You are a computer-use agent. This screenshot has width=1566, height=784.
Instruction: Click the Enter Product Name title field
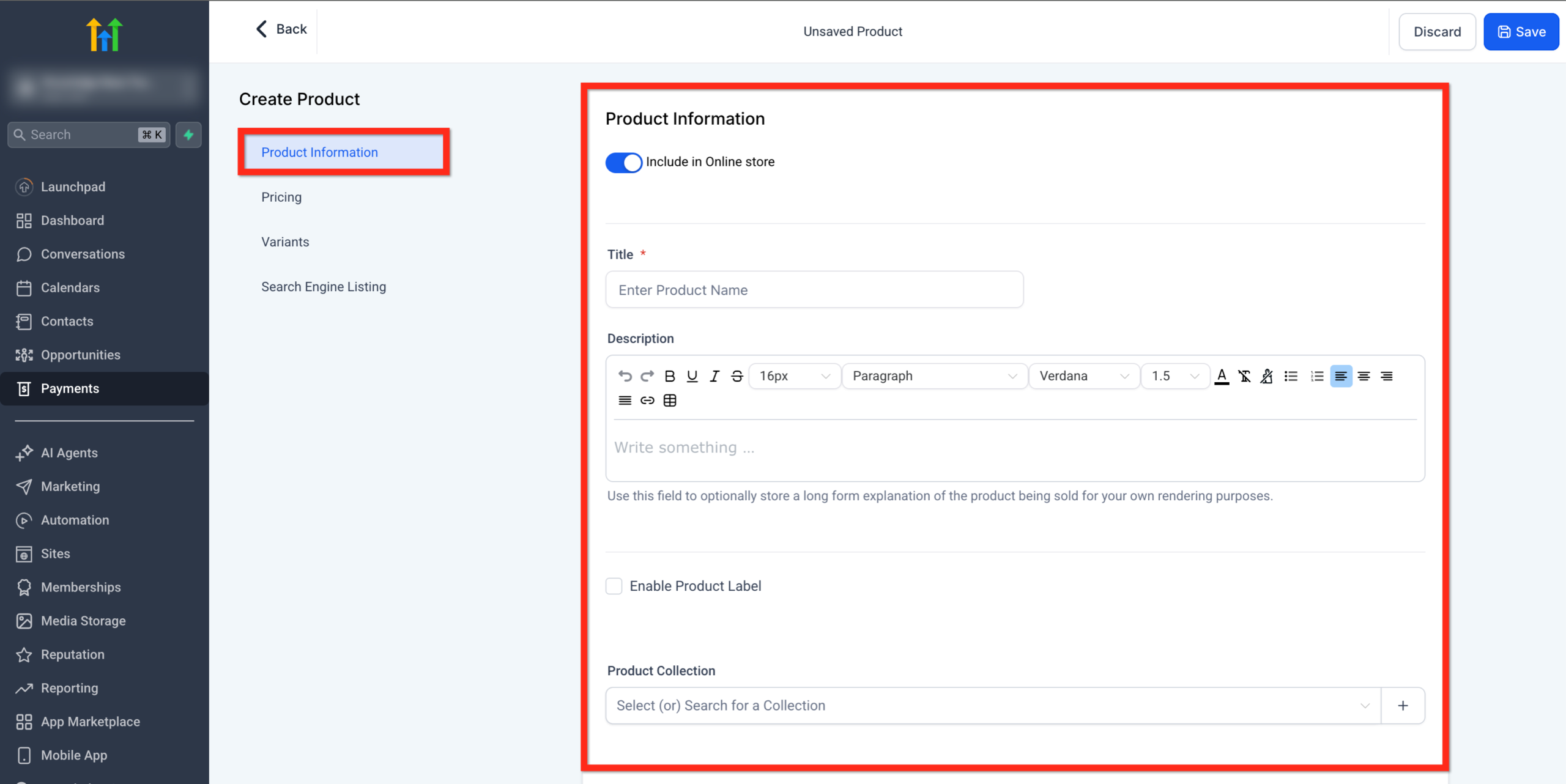pos(814,289)
